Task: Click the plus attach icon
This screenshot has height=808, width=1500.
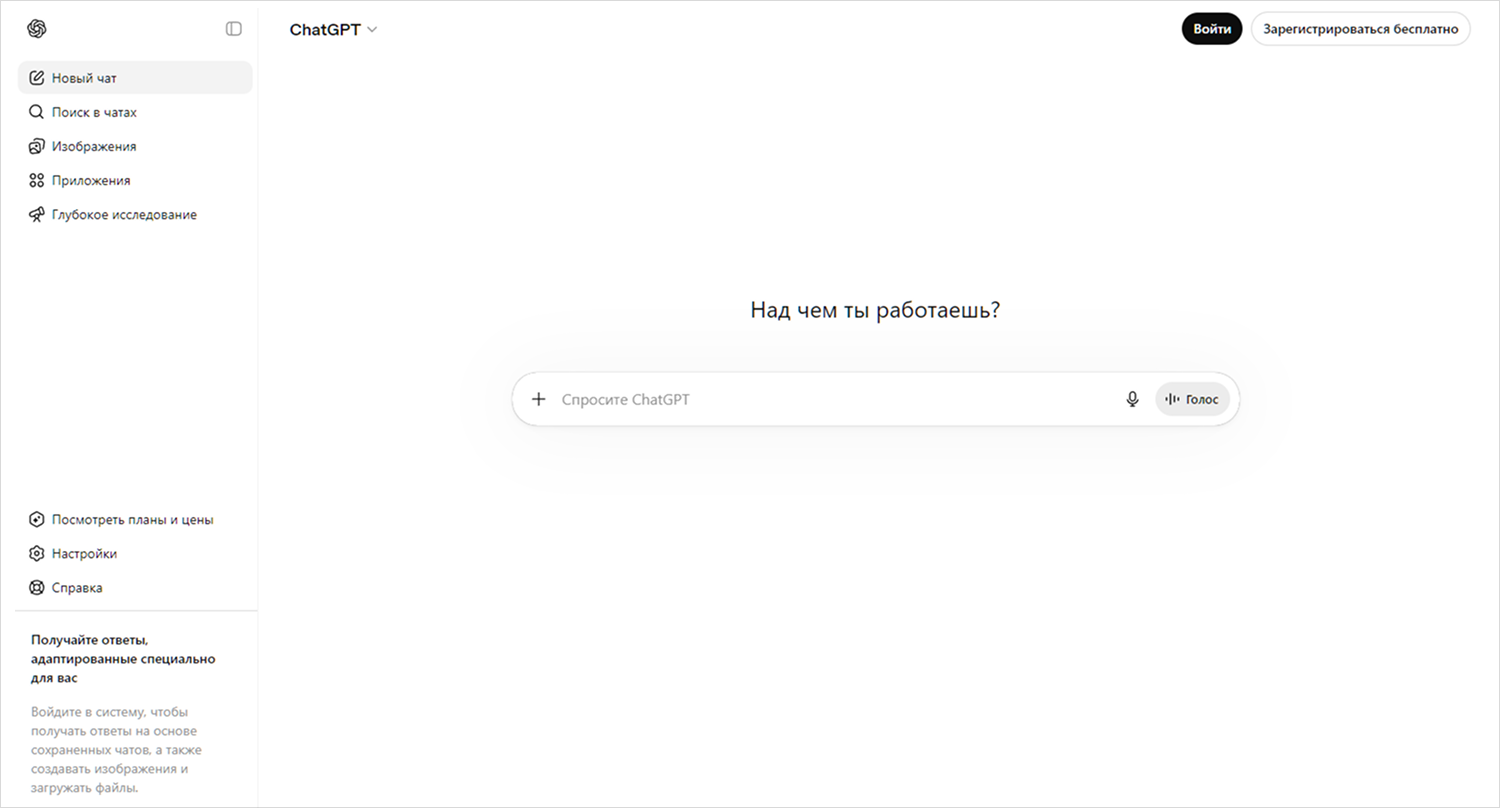Action: [x=538, y=399]
